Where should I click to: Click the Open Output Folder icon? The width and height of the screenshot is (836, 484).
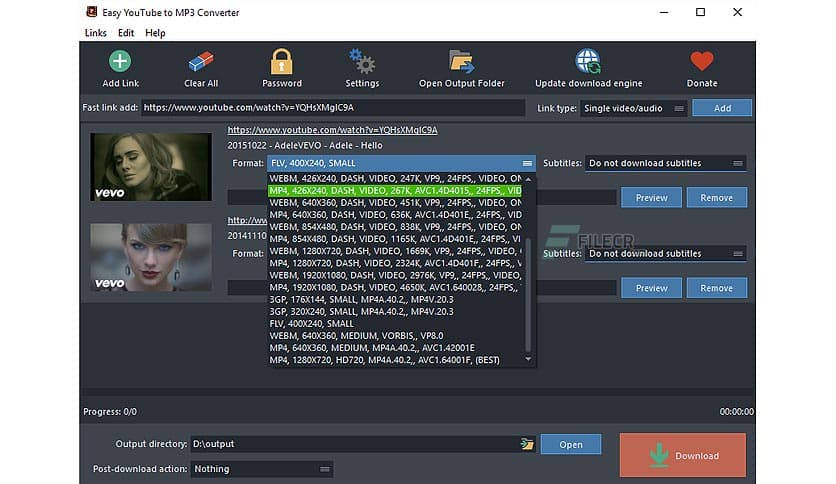[x=461, y=61]
